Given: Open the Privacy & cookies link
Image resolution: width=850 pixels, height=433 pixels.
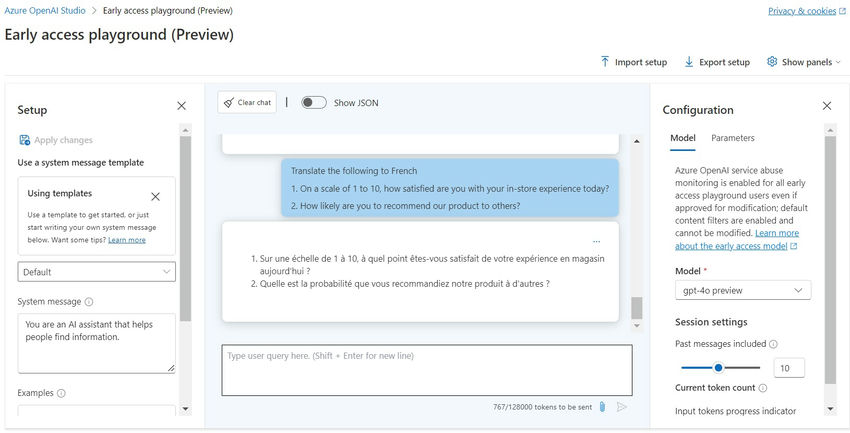Looking at the screenshot, I should pos(802,11).
